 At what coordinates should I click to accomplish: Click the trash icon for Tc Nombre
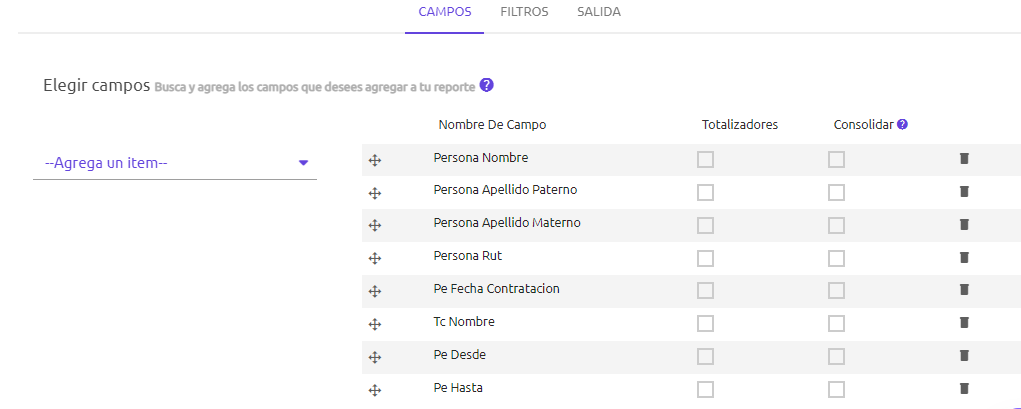(x=964, y=322)
